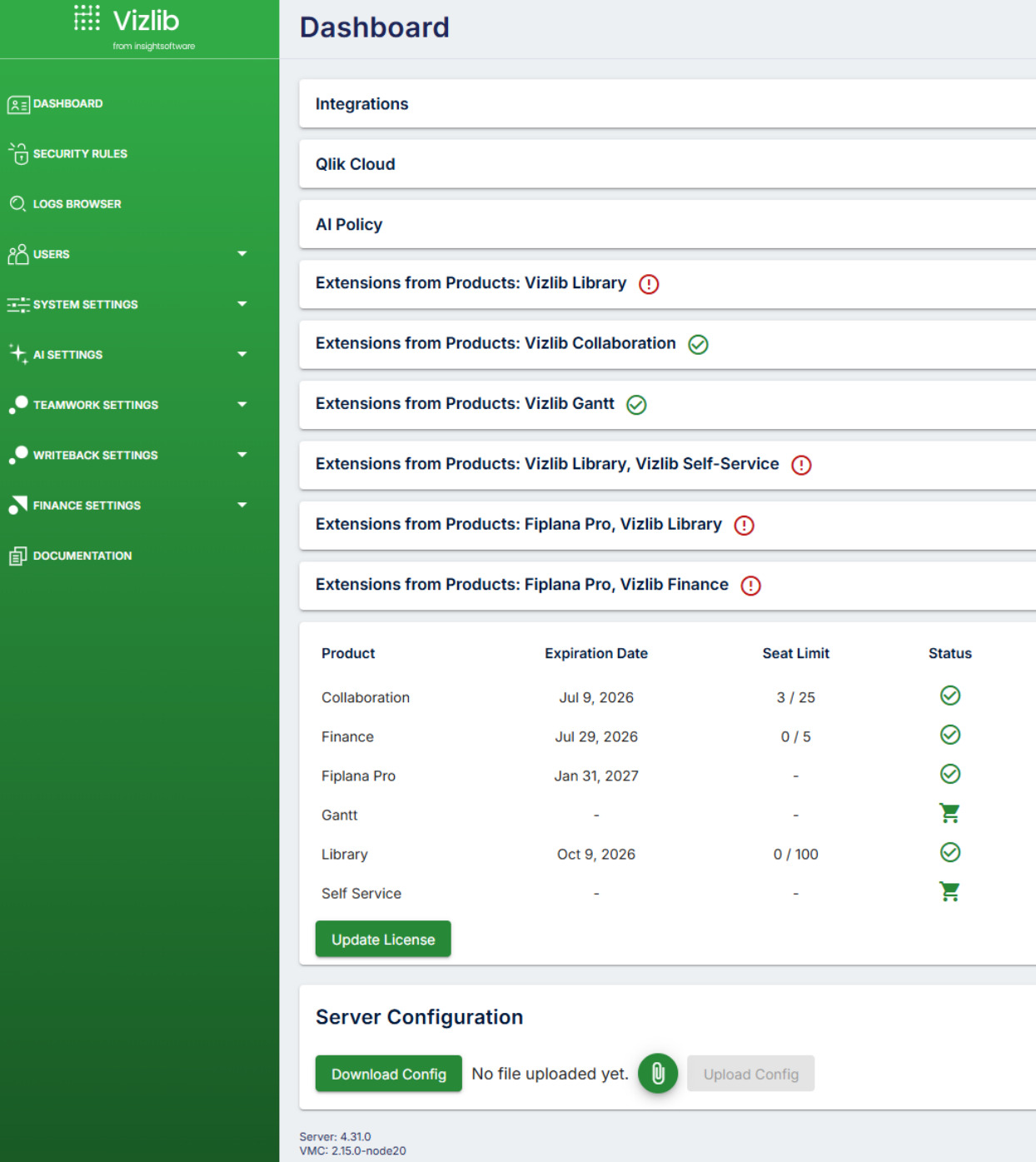Click the Security Rules lock icon
Viewport: 1036px width, 1162px height.
[x=18, y=153]
